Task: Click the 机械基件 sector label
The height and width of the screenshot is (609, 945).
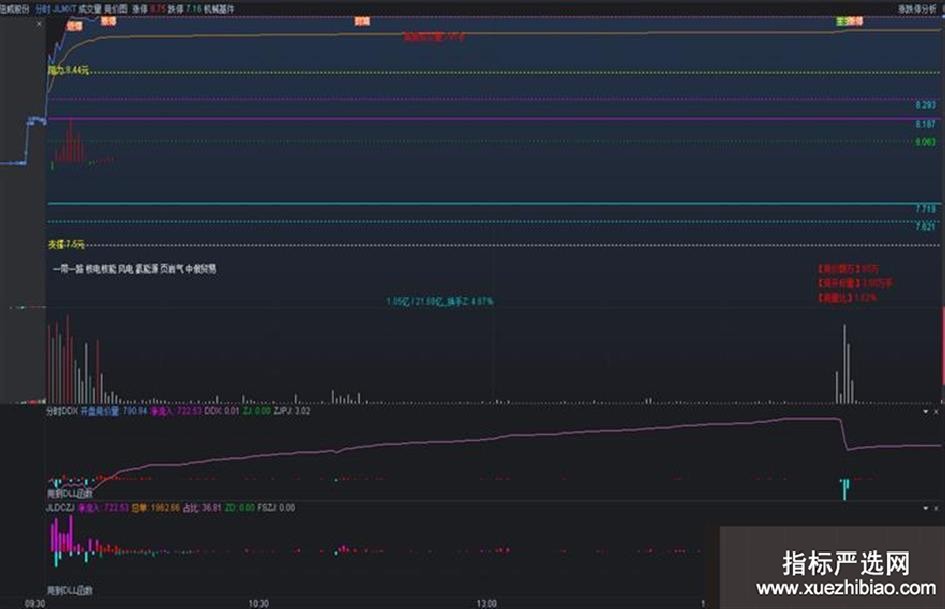Action: pos(219,9)
